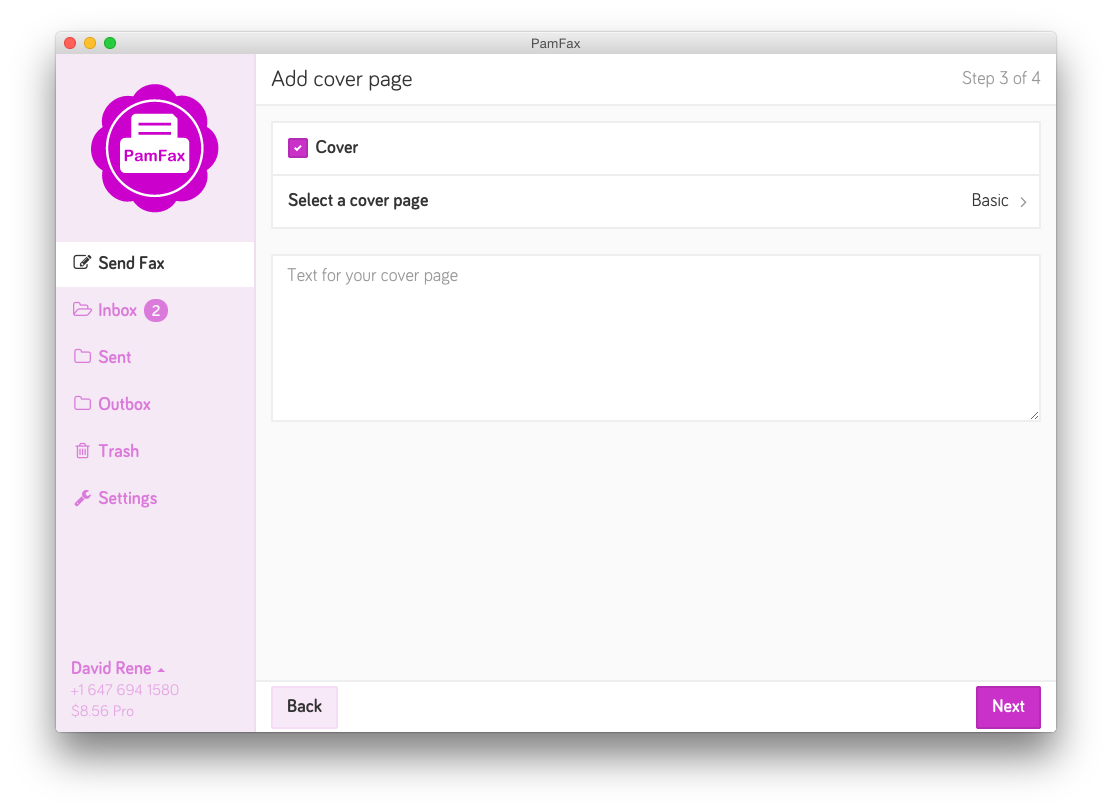
Task: Click the Add cover page heading
Action: tap(342, 79)
